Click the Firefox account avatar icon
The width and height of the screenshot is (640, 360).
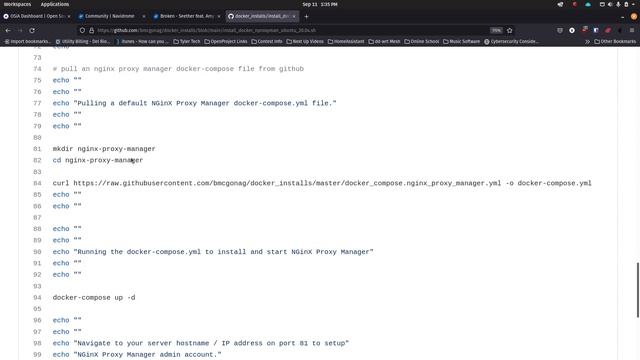pos(634,16)
